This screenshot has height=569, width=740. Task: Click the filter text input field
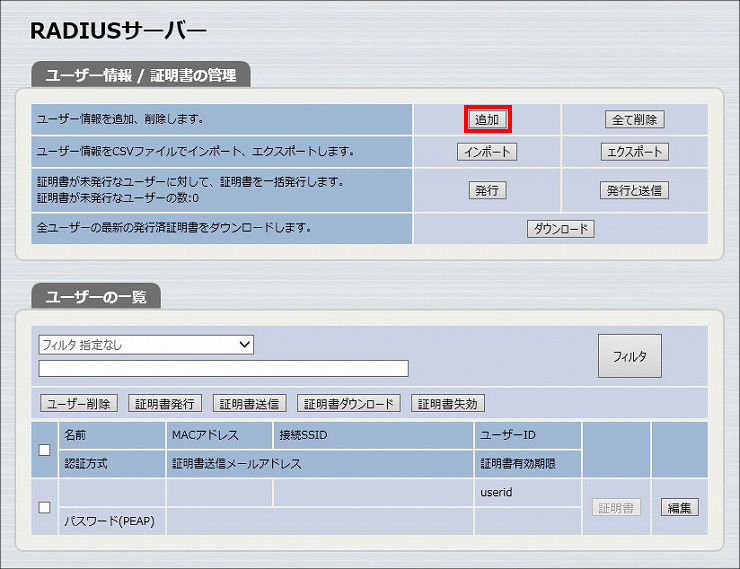[223, 368]
